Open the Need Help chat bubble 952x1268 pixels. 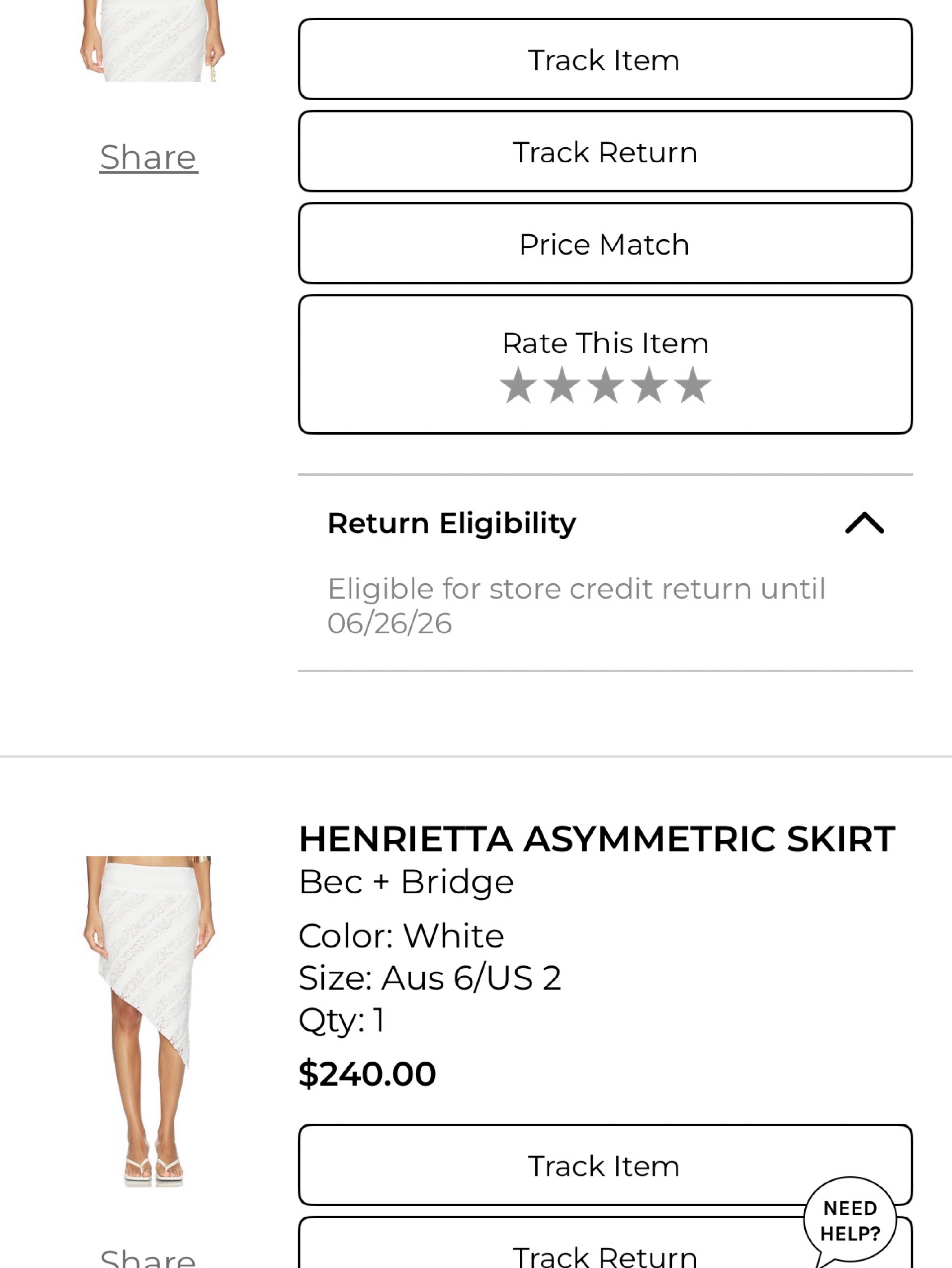[x=849, y=1221]
